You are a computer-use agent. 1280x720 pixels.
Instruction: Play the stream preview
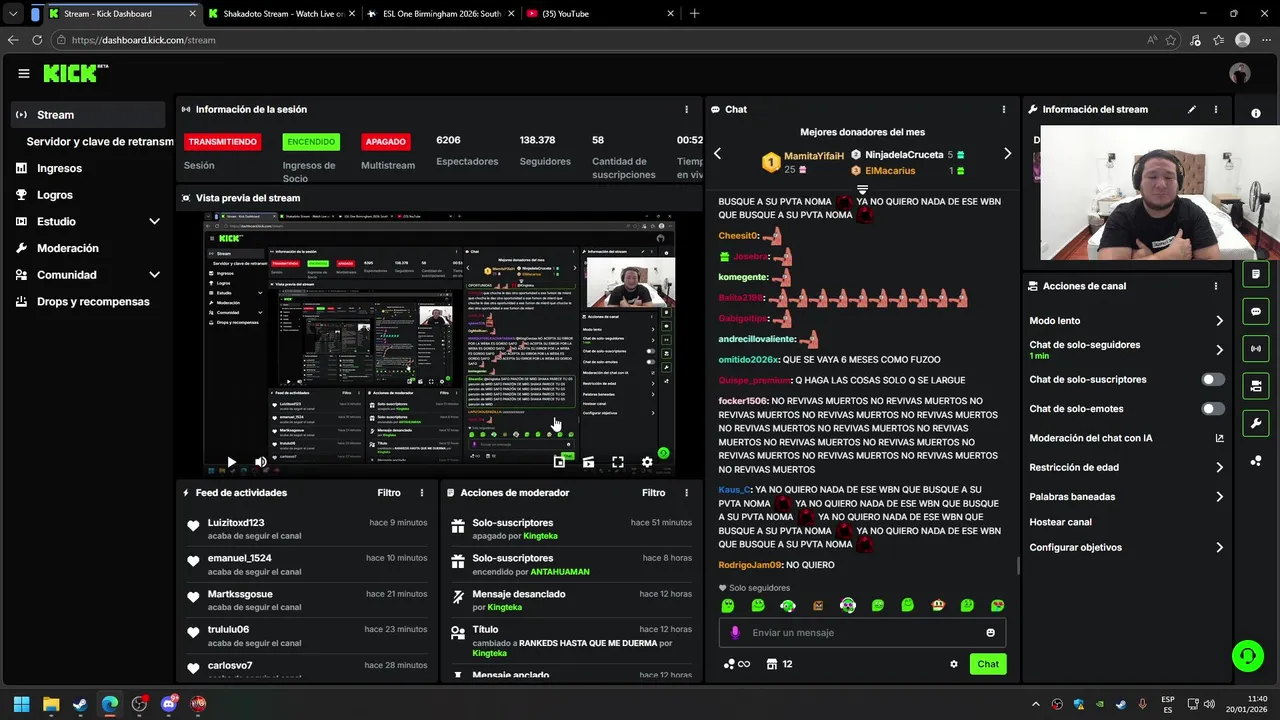pyautogui.click(x=231, y=462)
